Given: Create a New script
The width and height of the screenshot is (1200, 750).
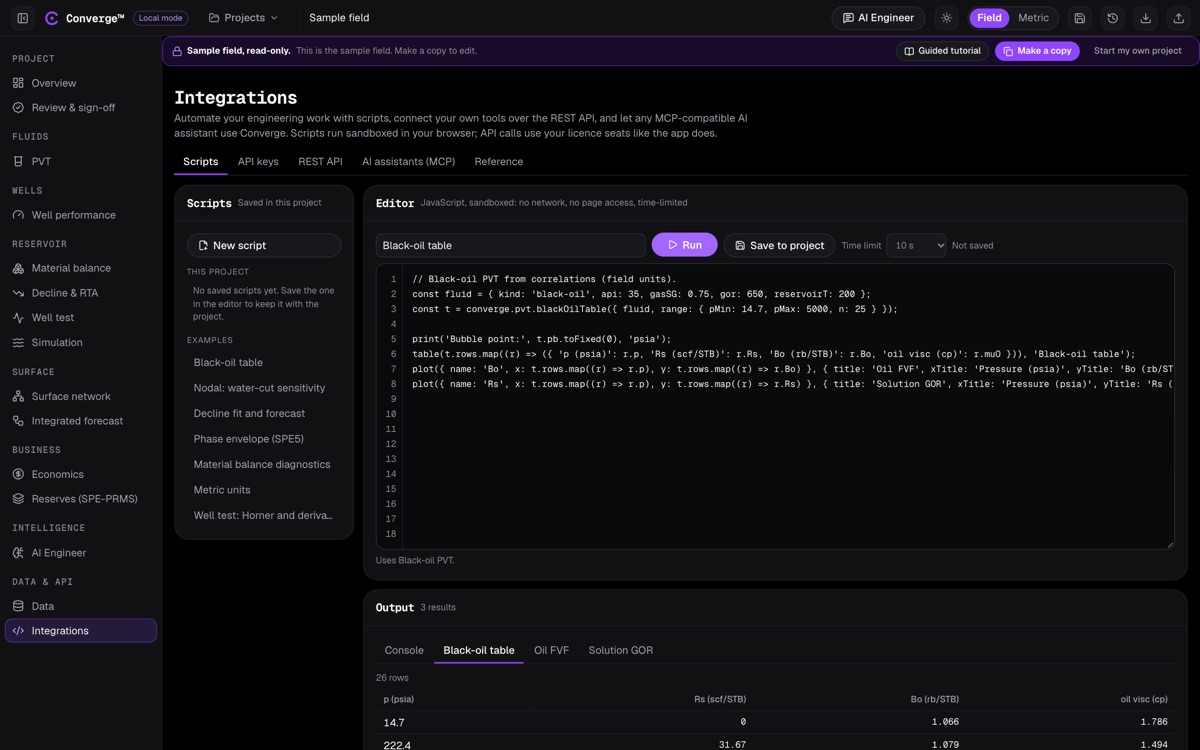Looking at the screenshot, I should (264, 245).
